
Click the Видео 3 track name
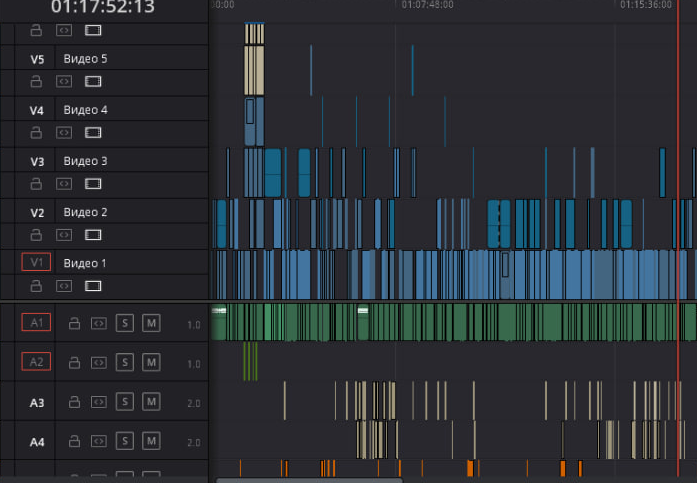[x=85, y=161]
